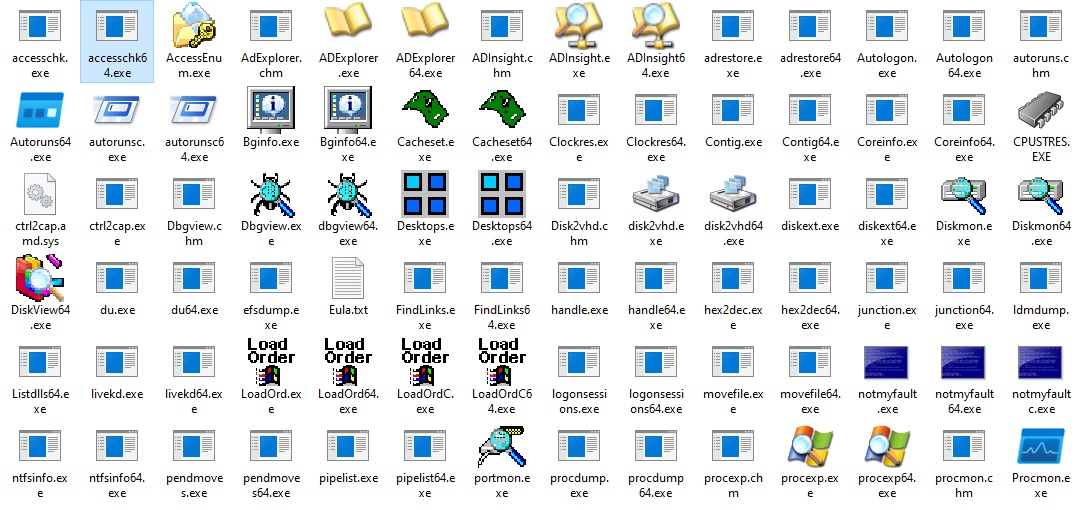Click the Listdlls64.exe file
Image resolution: width=1077 pixels, height=510 pixels.
click(x=40, y=378)
